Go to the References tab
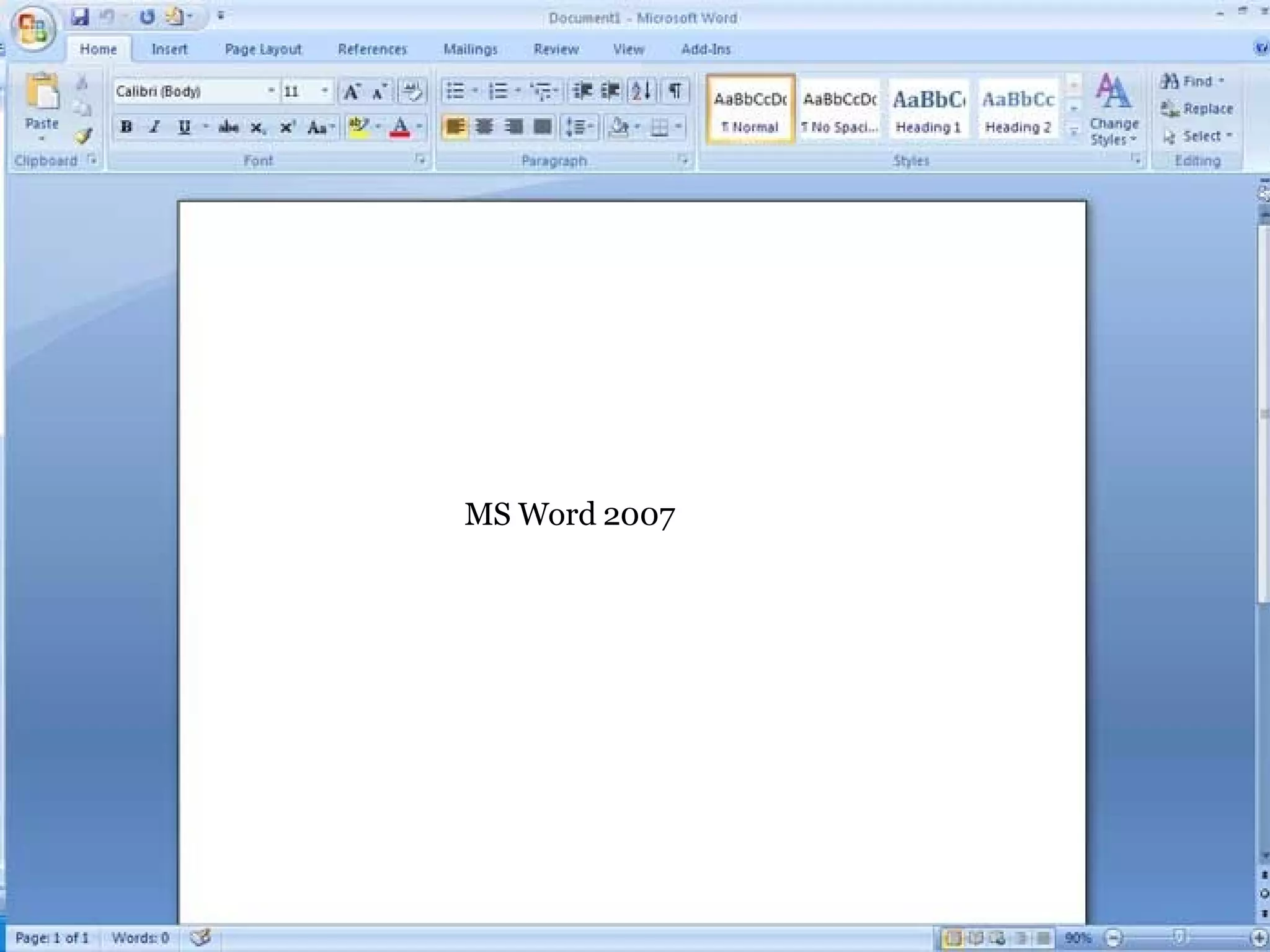 pyautogui.click(x=372, y=49)
